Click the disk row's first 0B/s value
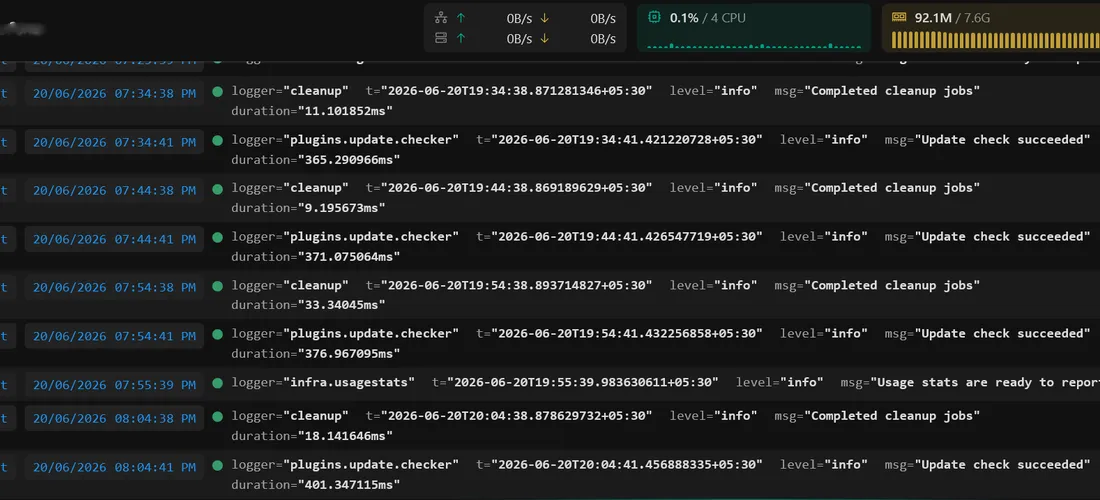Image resolution: width=1100 pixels, height=500 pixels. 519,39
